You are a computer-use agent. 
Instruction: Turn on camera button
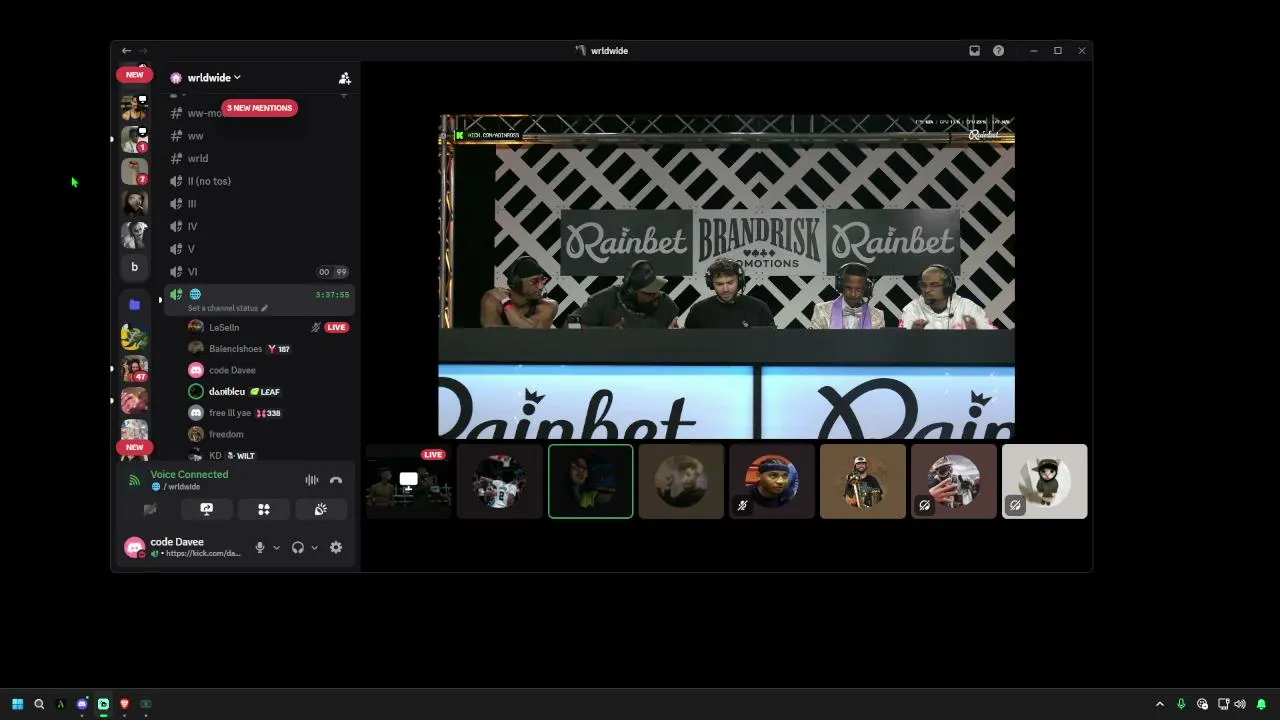150,509
